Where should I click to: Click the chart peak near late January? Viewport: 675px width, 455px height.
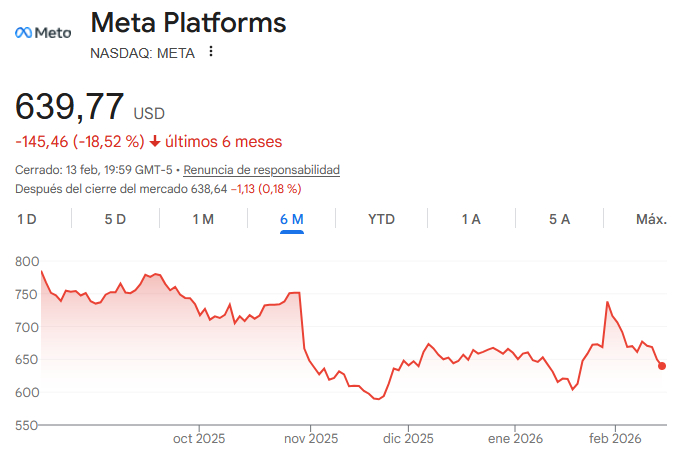pyautogui.click(x=607, y=302)
